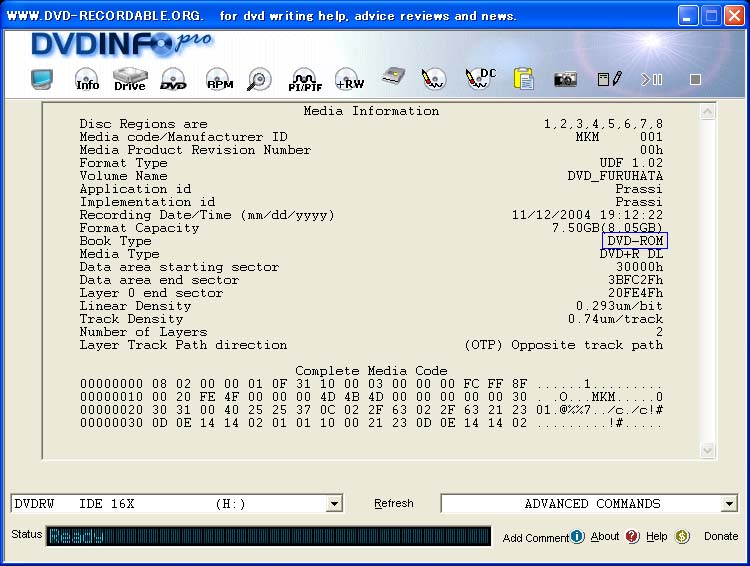This screenshot has height=566, width=750.
Task: Open the DC disc graph tool
Action: click(x=480, y=78)
